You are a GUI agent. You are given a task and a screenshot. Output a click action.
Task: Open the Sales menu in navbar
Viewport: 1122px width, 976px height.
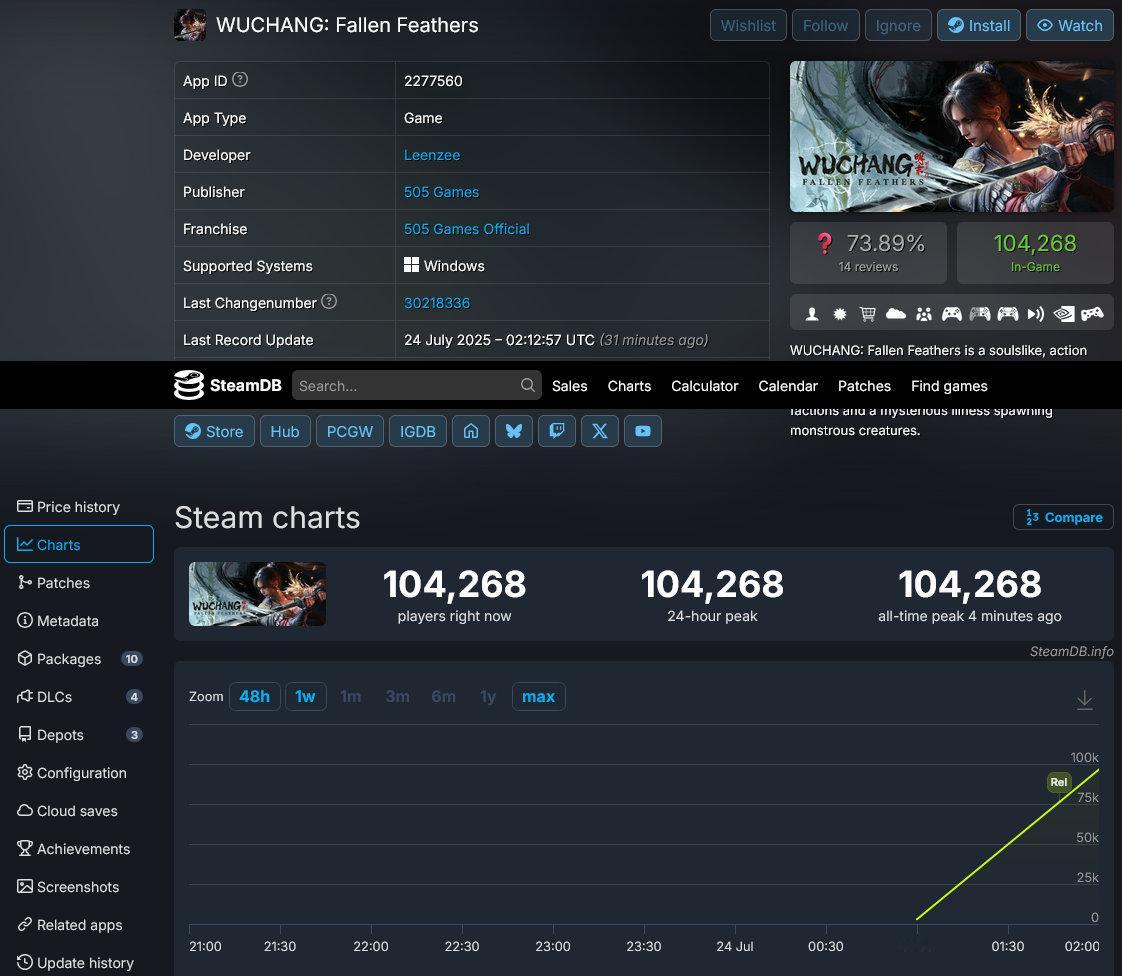[570, 386]
